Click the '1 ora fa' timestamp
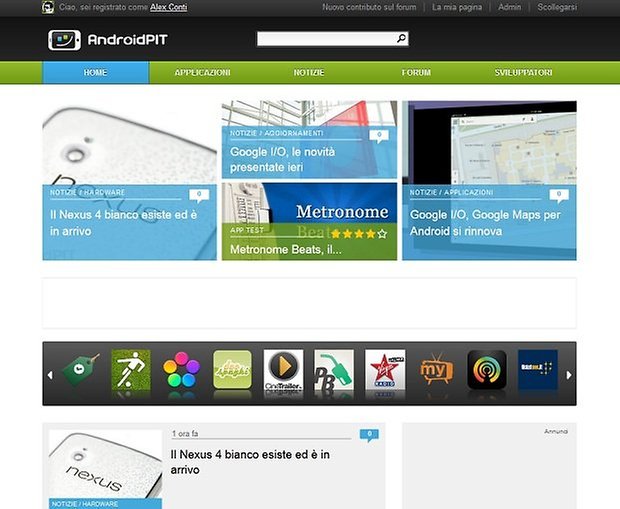 click(x=185, y=434)
